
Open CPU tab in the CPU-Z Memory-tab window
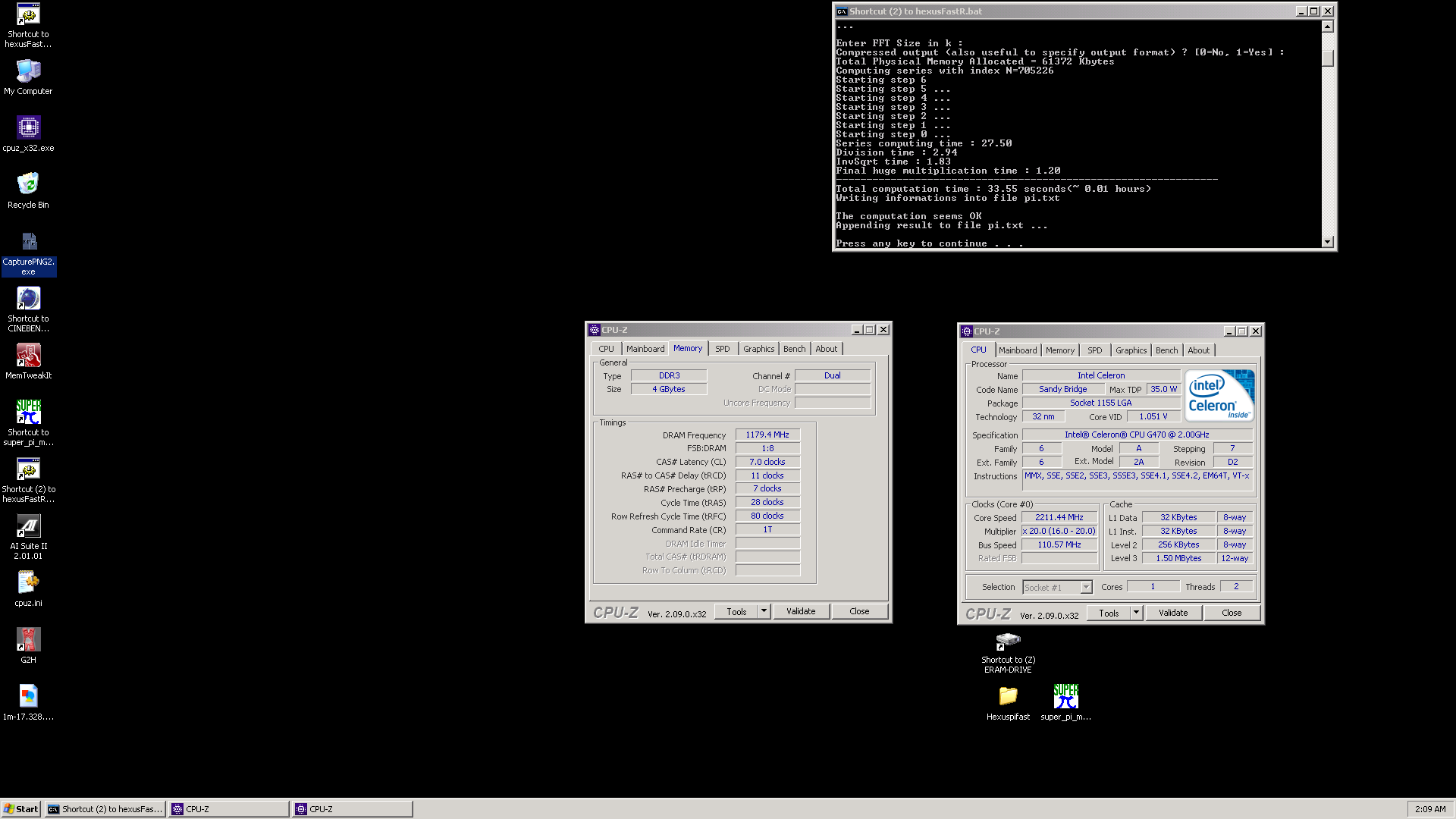606,349
